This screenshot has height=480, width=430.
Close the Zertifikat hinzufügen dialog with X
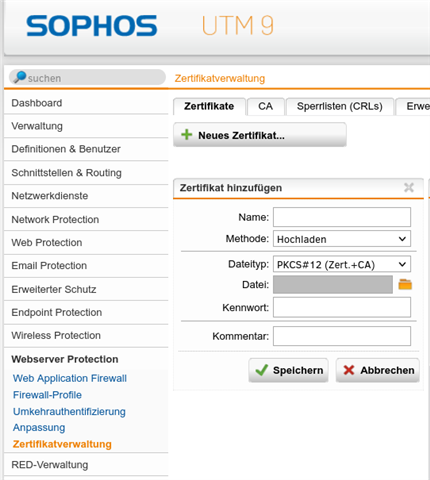(409, 188)
